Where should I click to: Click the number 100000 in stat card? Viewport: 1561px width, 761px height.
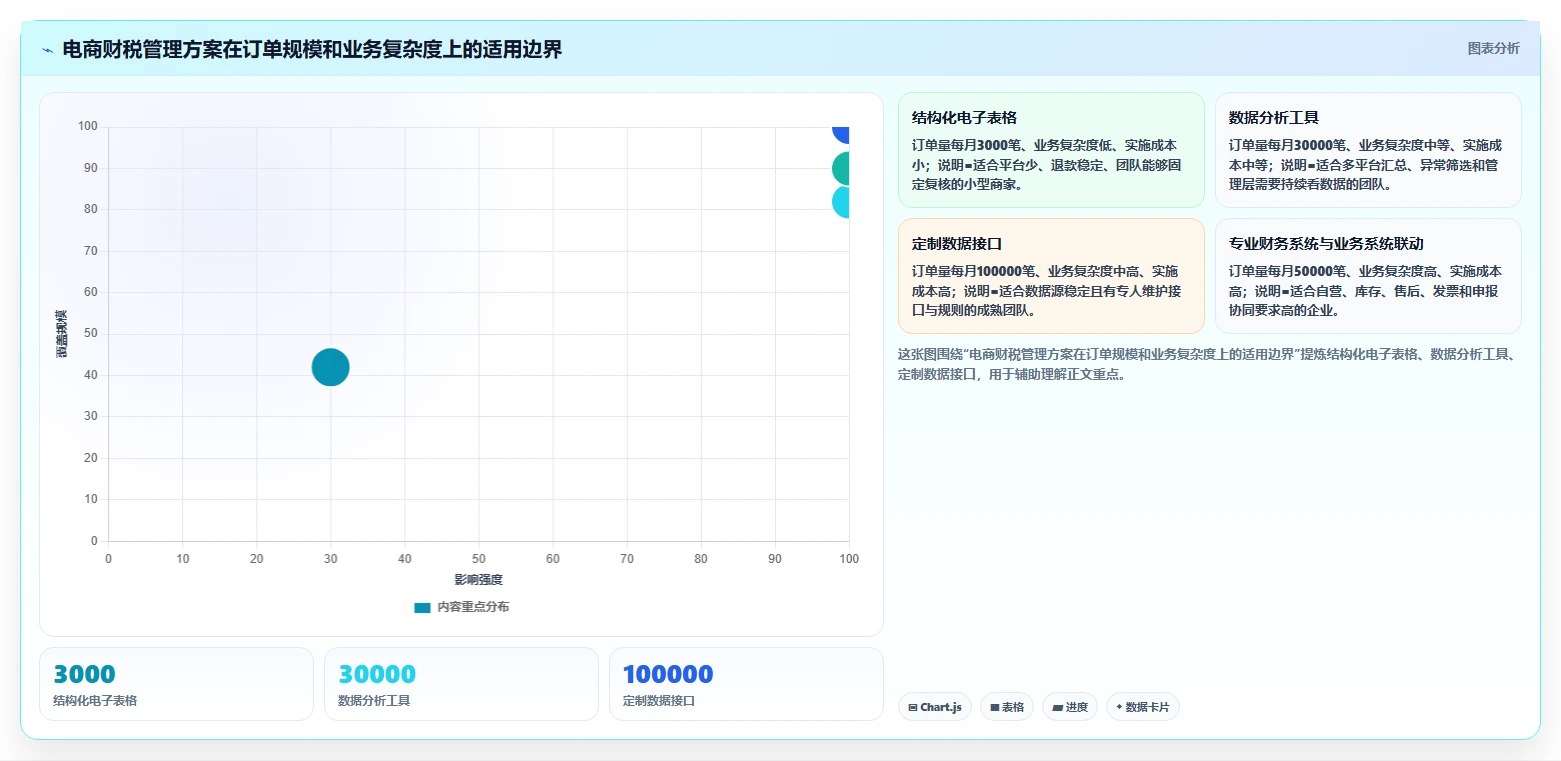click(x=668, y=674)
